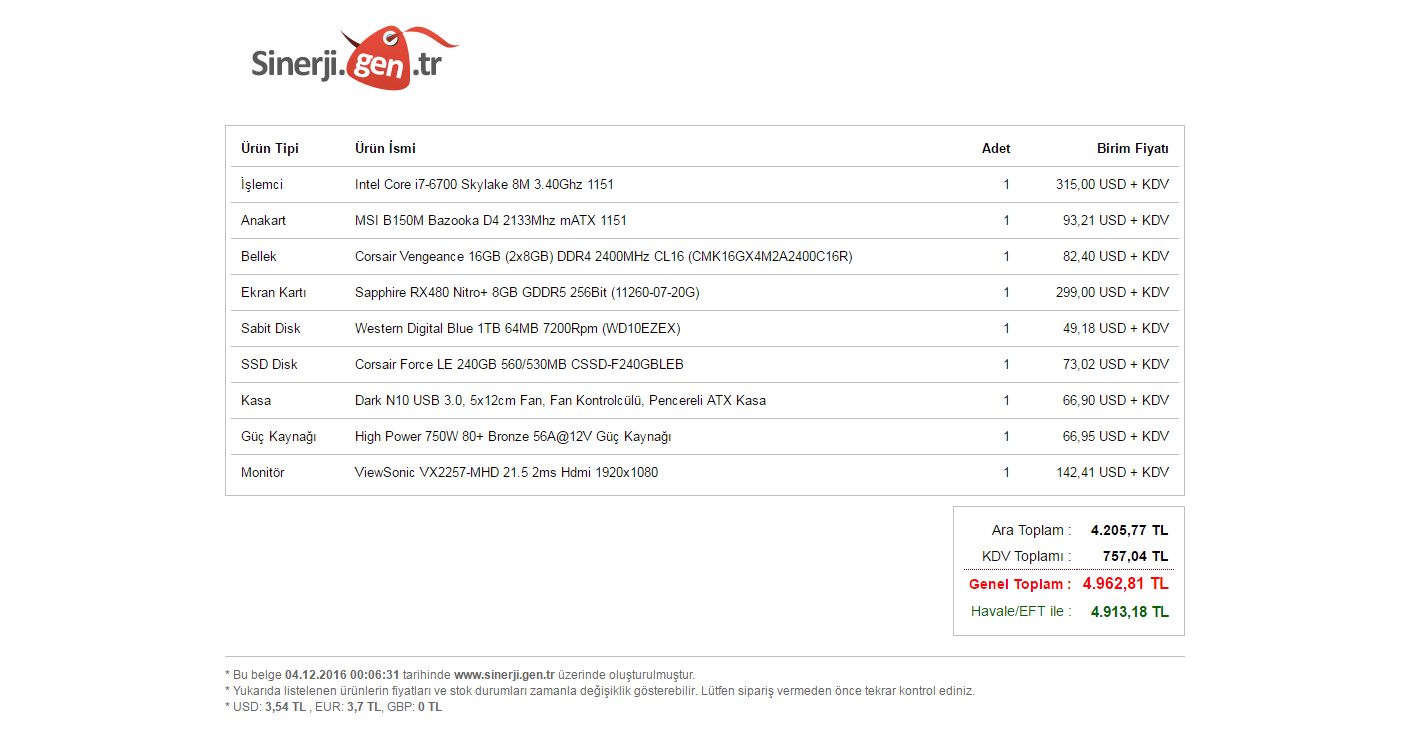This screenshot has height=751, width=1424.
Task: Select the 'Sabit Disk' product type cell
Action: pyautogui.click(x=271, y=329)
